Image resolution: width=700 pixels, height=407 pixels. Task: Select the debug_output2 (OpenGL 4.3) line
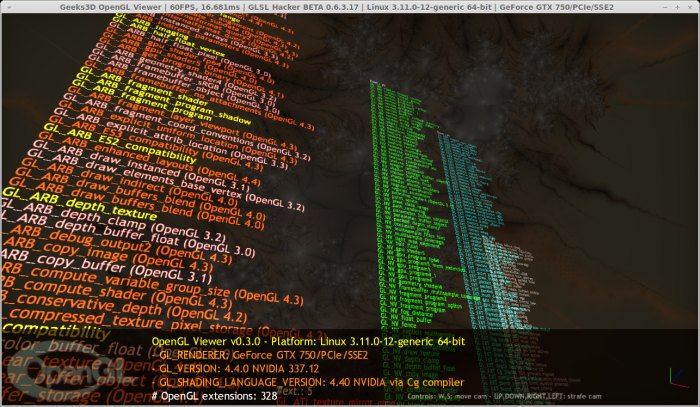[117, 245]
